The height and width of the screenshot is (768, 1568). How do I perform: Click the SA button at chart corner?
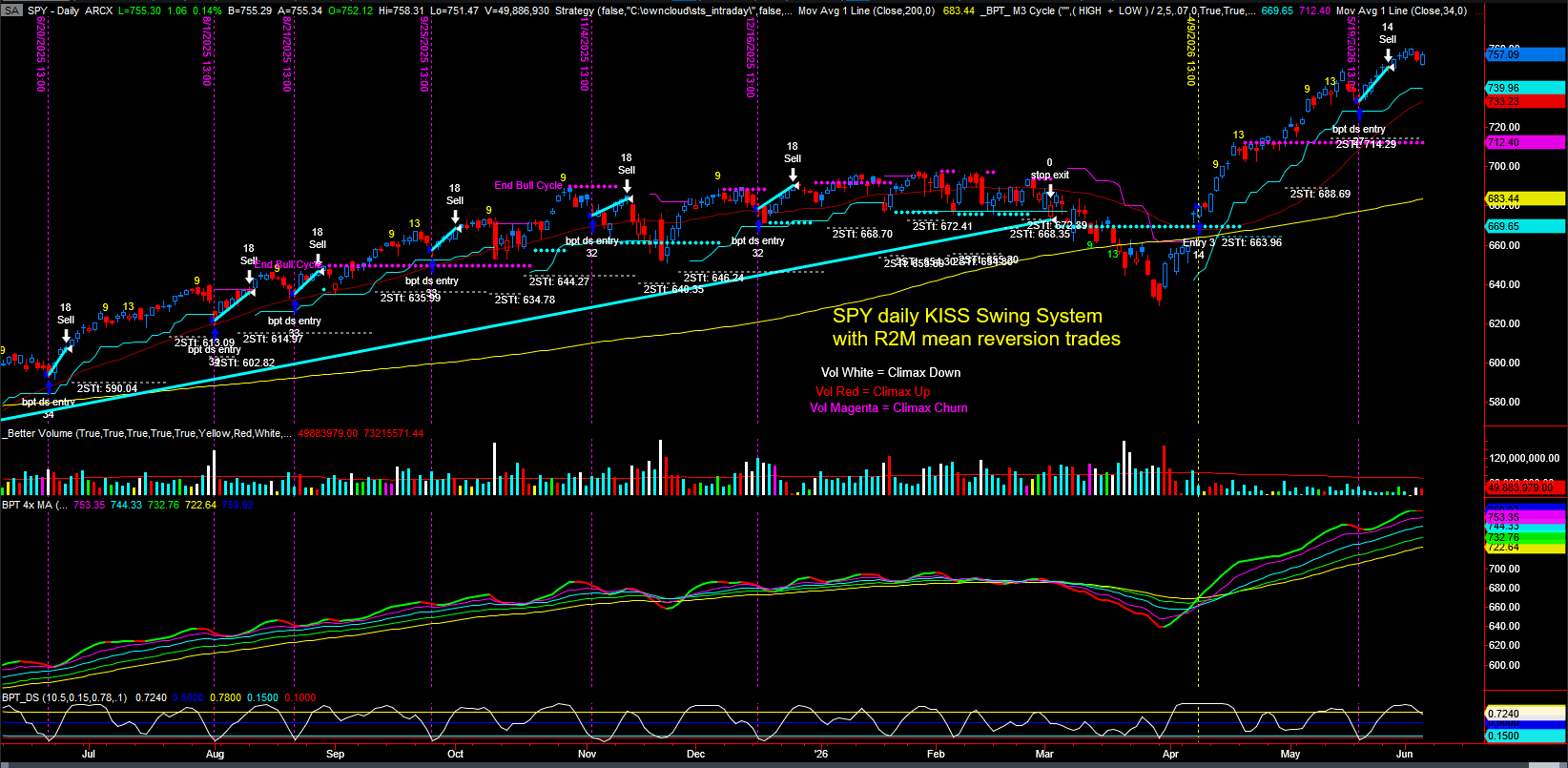click(x=11, y=10)
